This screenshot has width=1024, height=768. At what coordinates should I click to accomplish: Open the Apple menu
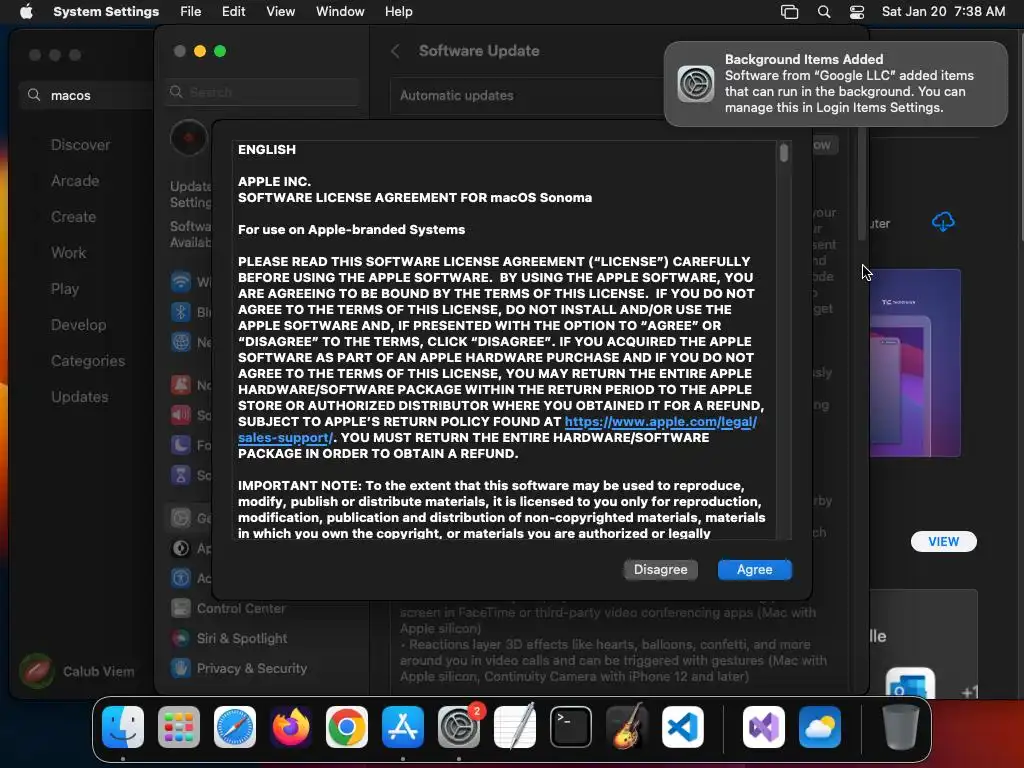pos(26,11)
